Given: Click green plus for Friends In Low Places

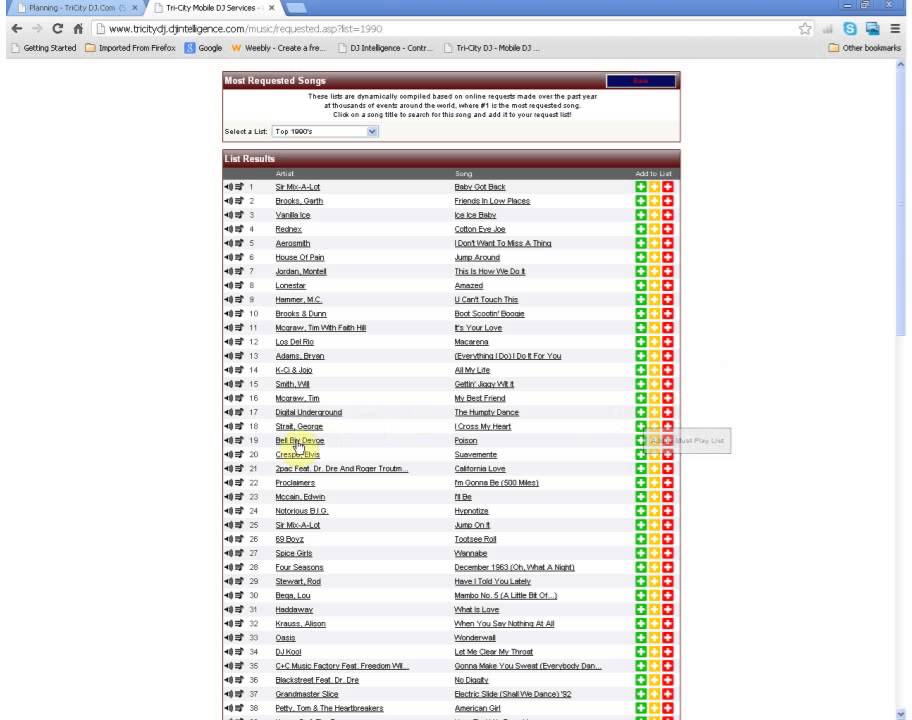Looking at the screenshot, I should click(641, 201).
